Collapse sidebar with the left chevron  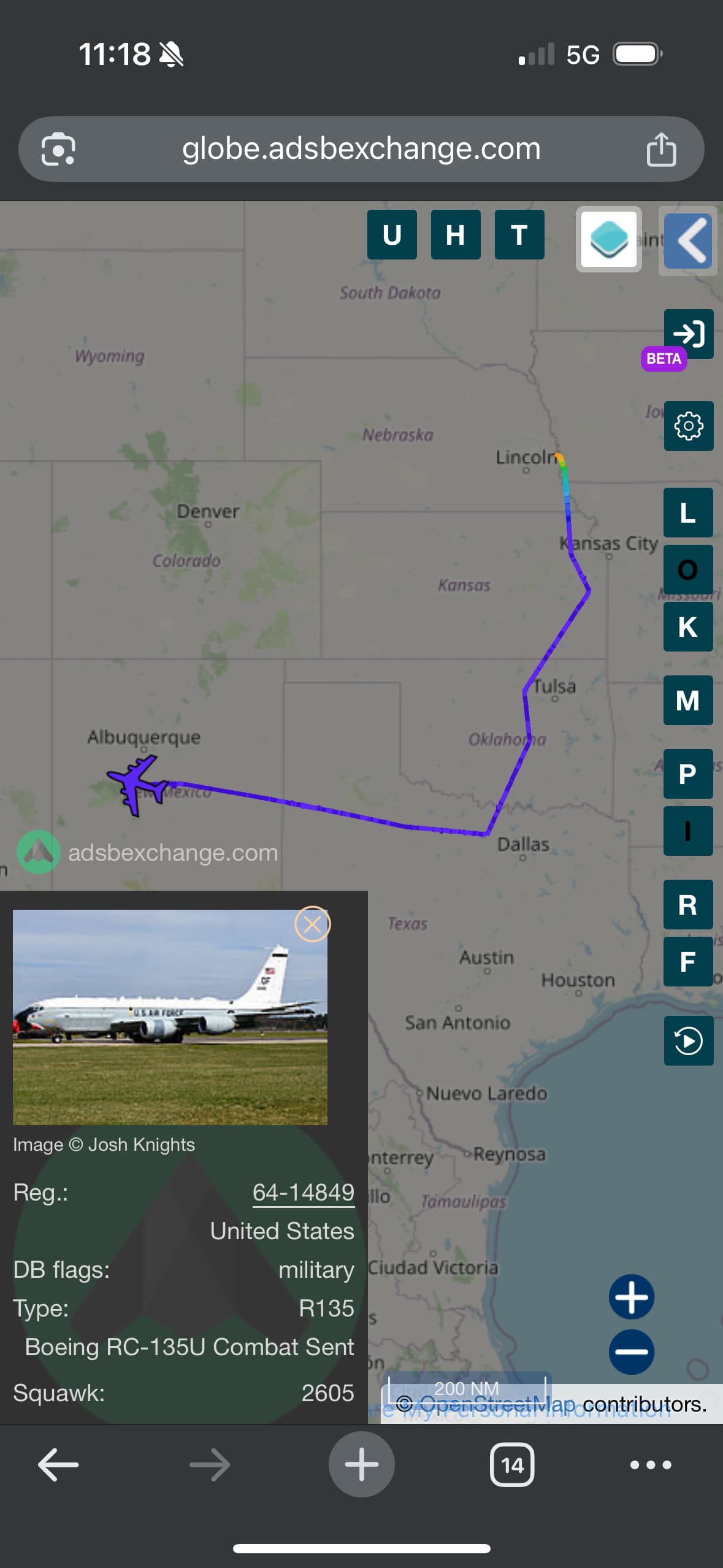688,240
